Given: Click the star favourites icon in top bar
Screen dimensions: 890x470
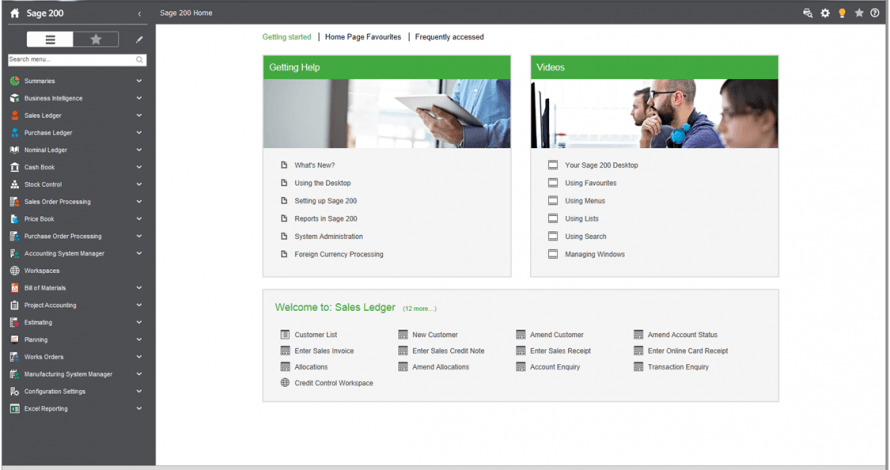Looking at the screenshot, I should [x=859, y=13].
